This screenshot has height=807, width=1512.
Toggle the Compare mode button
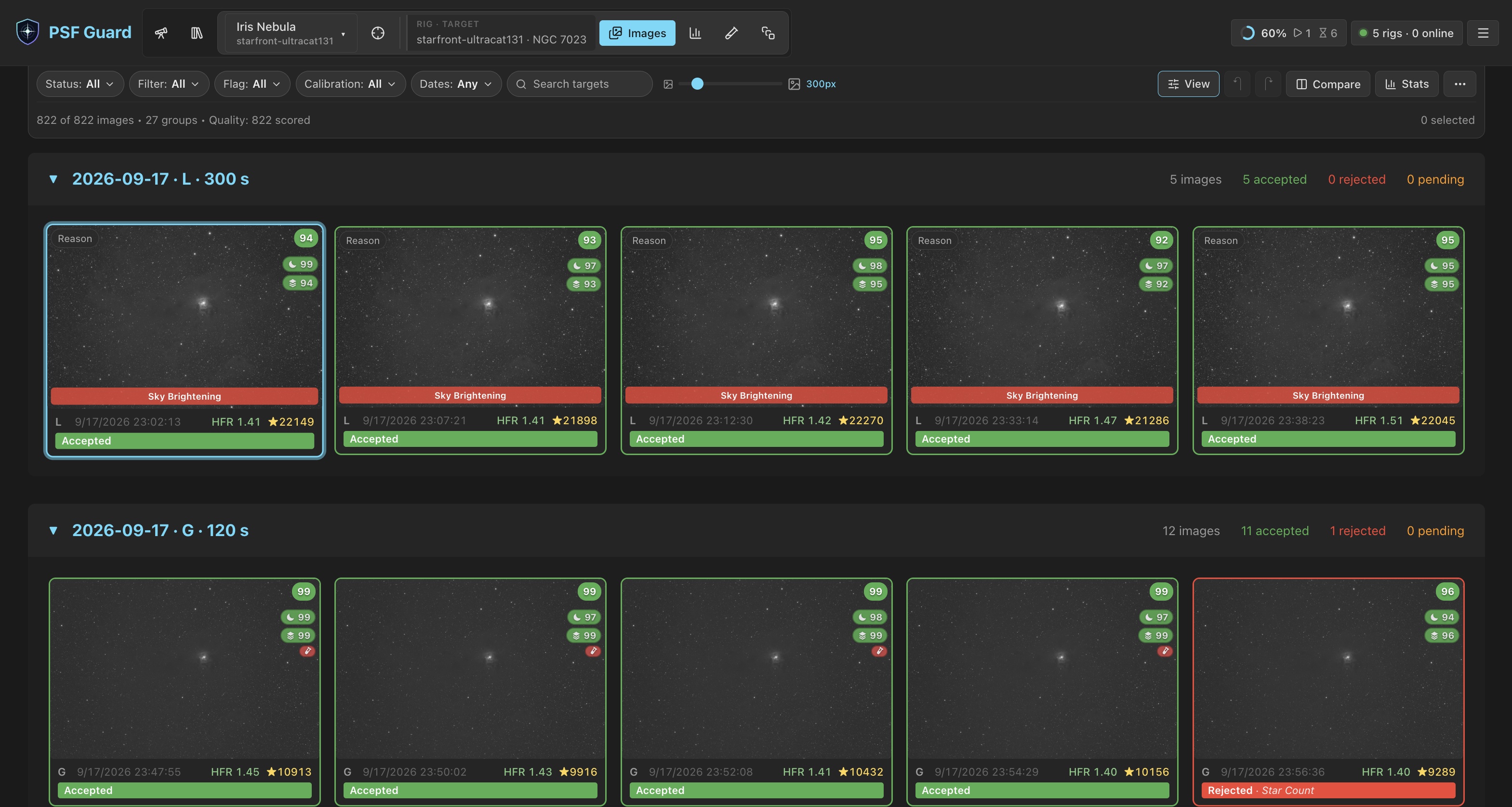(1327, 84)
